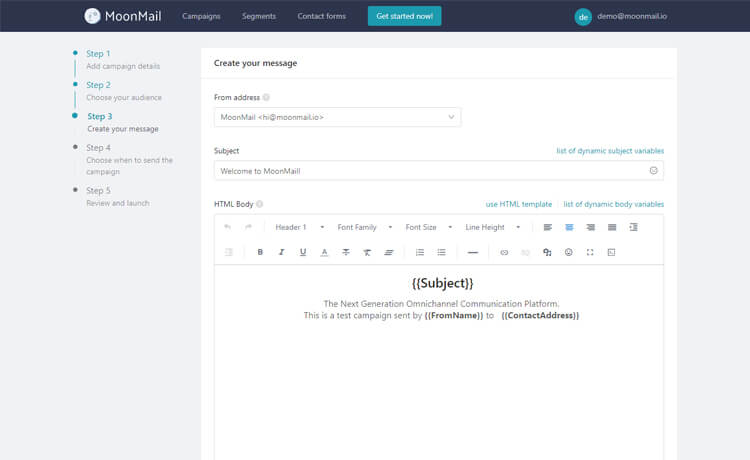Open the Contact forms page

pyautogui.click(x=321, y=16)
